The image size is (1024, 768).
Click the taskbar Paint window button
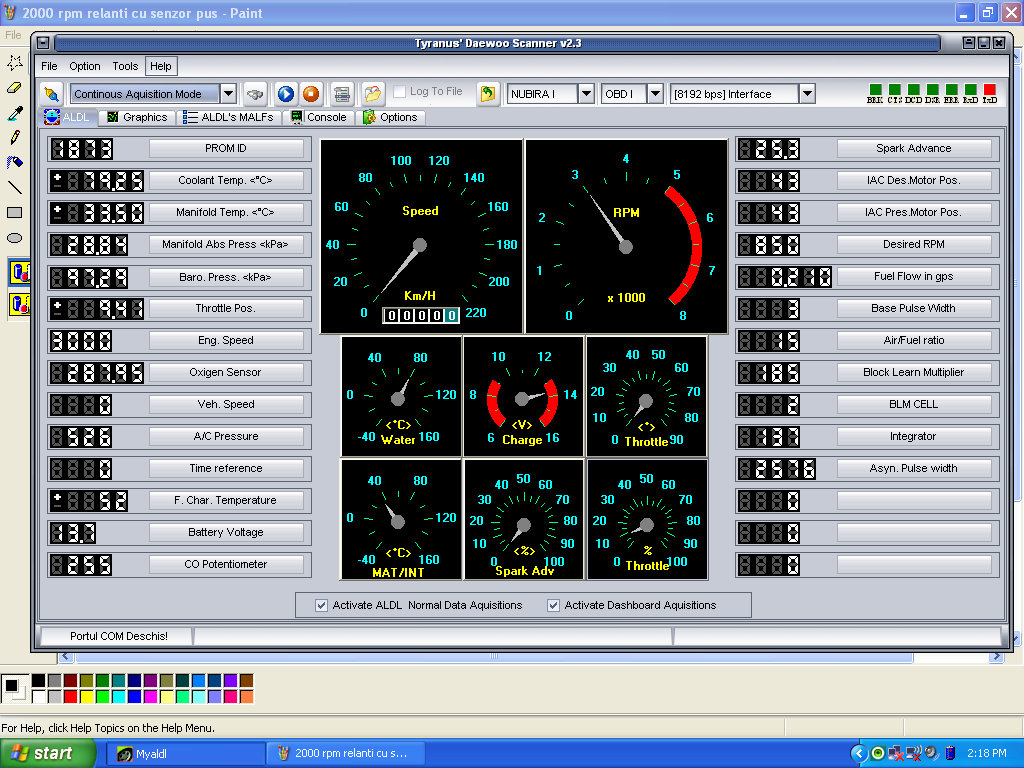click(346, 754)
